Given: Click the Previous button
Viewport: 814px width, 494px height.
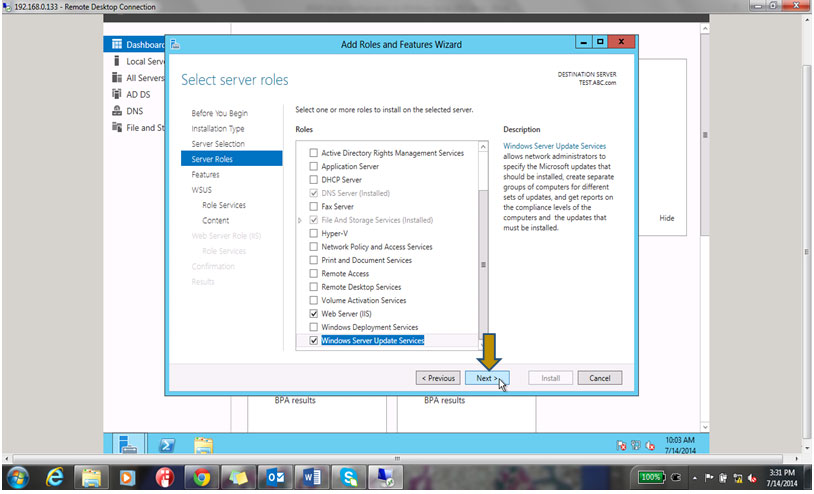Looking at the screenshot, I should point(438,378).
